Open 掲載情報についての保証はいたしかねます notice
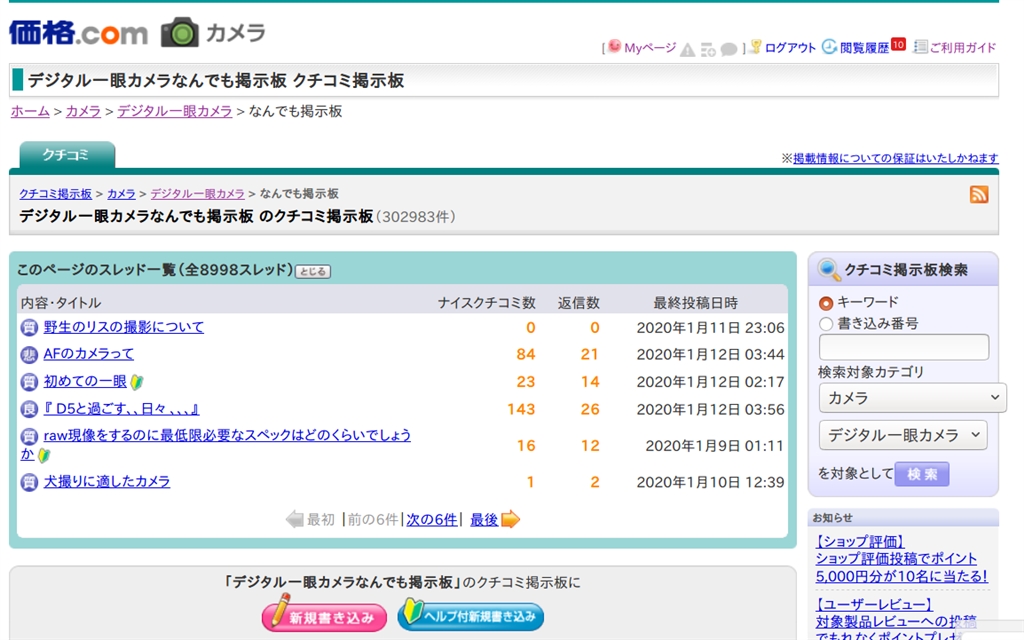Image resolution: width=1024 pixels, height=640 pixels. tap(895, 158)
